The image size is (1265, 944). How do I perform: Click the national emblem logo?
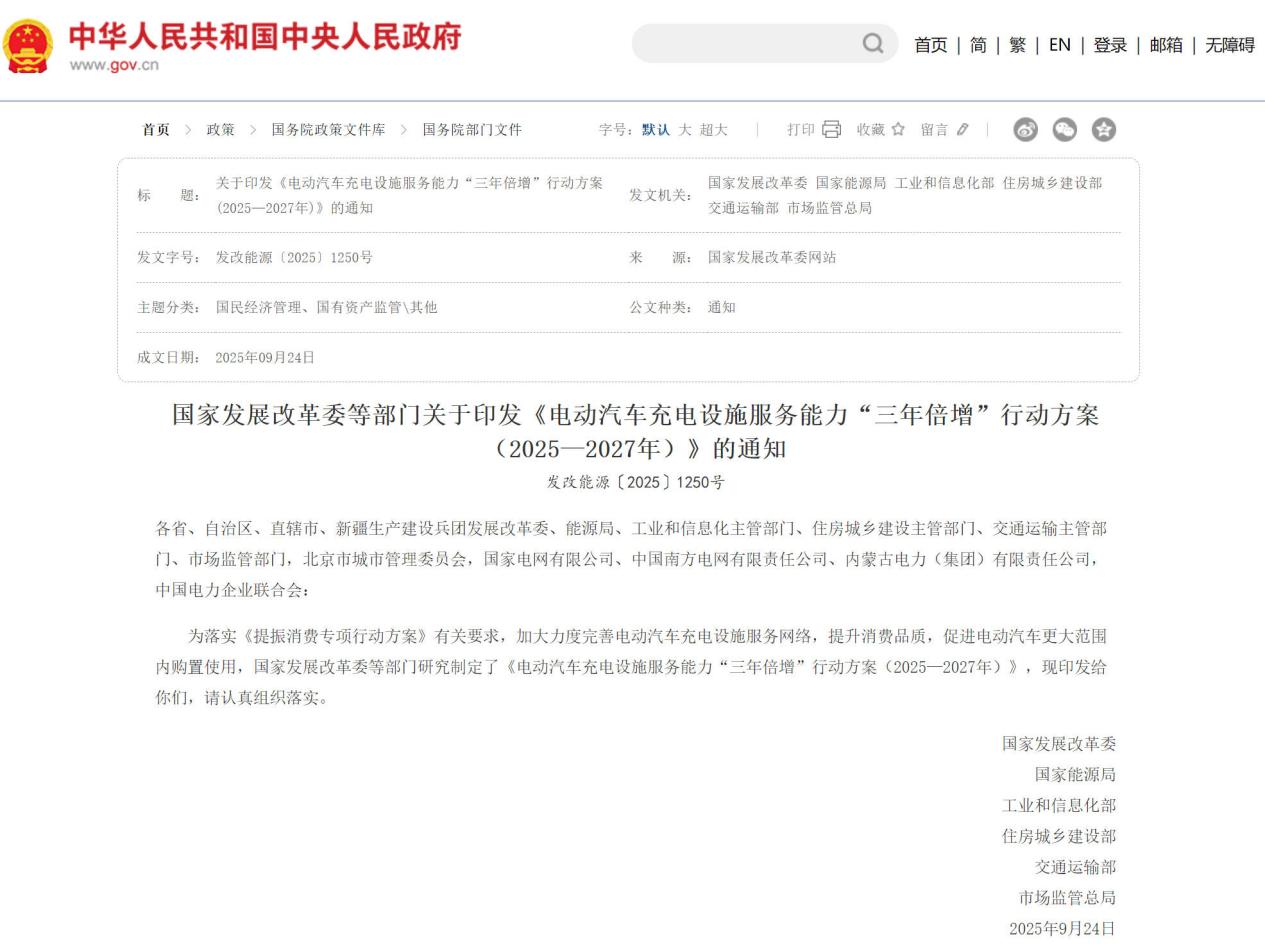(28, 45)
